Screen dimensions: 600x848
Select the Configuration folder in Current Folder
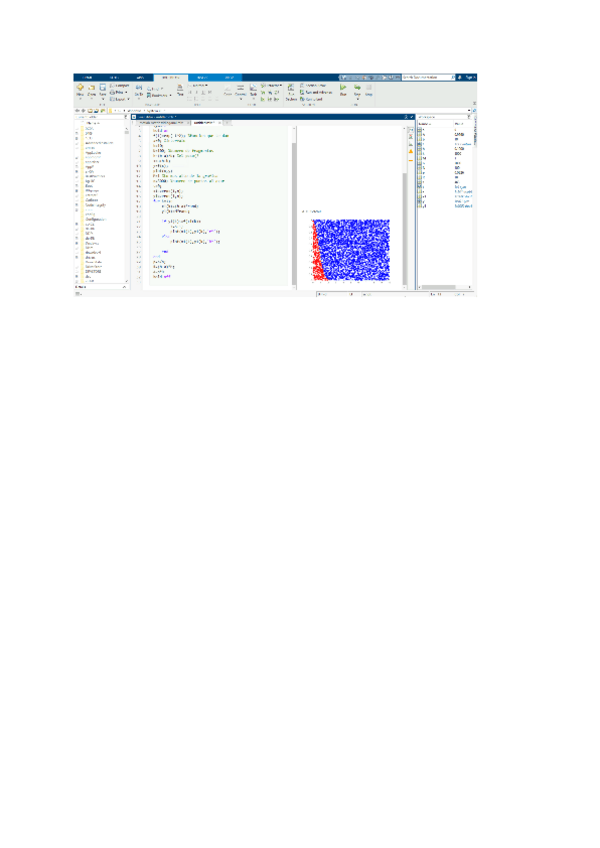click(x=95, y=220)
